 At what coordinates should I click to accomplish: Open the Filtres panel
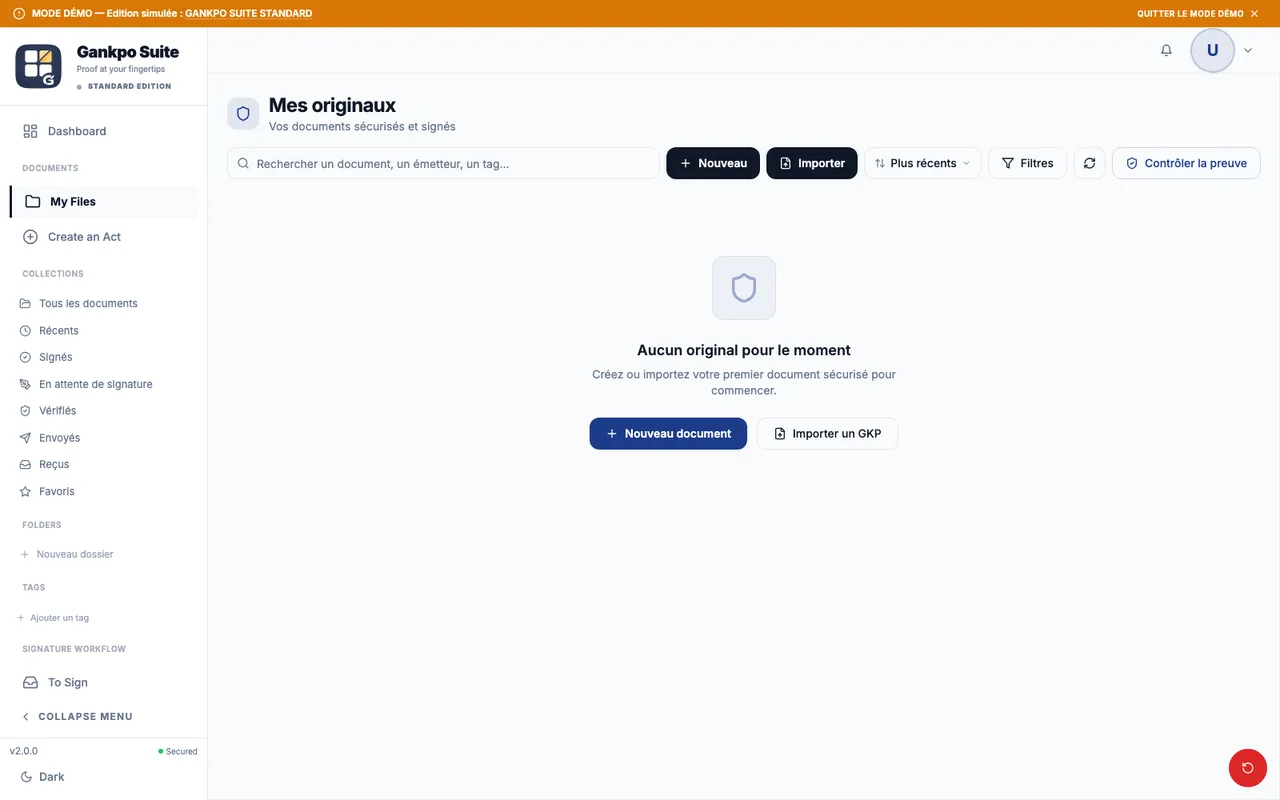tap(1027, 163)
